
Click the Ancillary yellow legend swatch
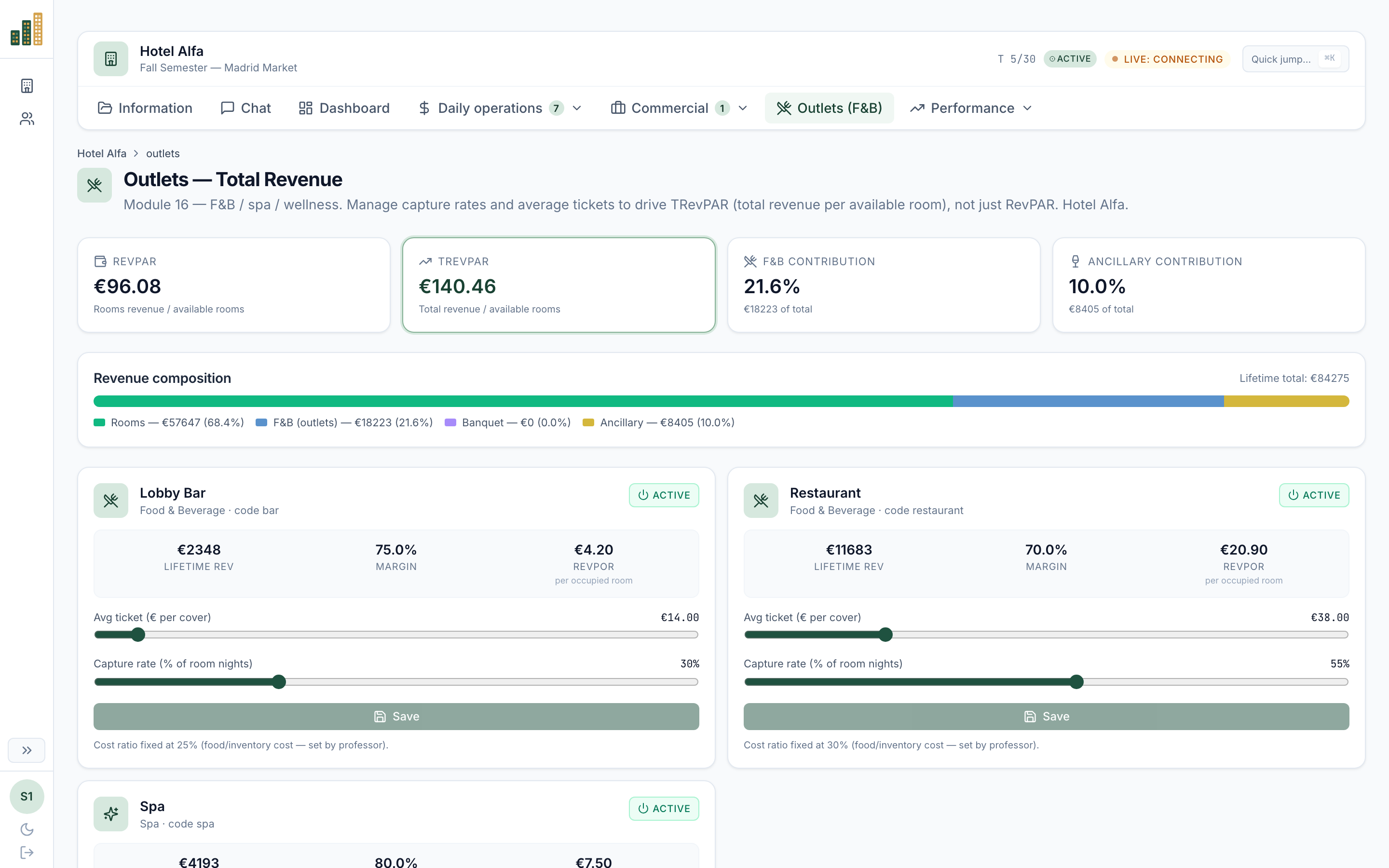[588, 422]
